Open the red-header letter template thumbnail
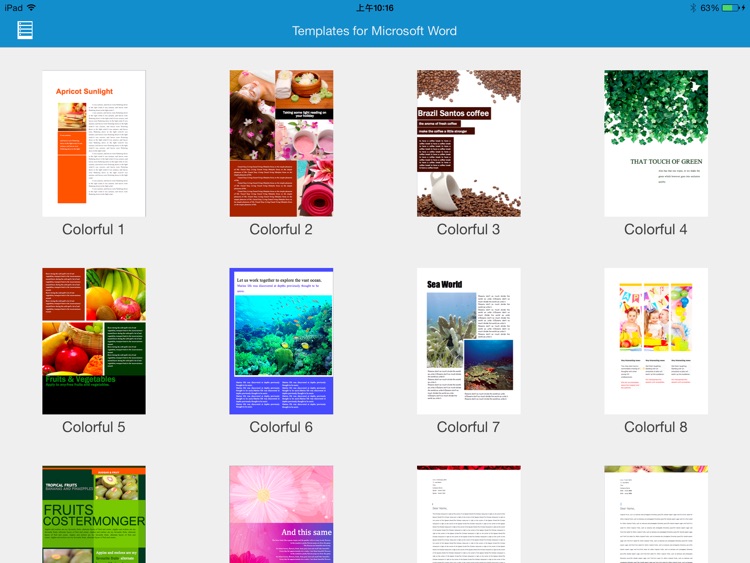The width and height of the screenshot is (750, 563). pyautogui.click(x=469, y=514)
